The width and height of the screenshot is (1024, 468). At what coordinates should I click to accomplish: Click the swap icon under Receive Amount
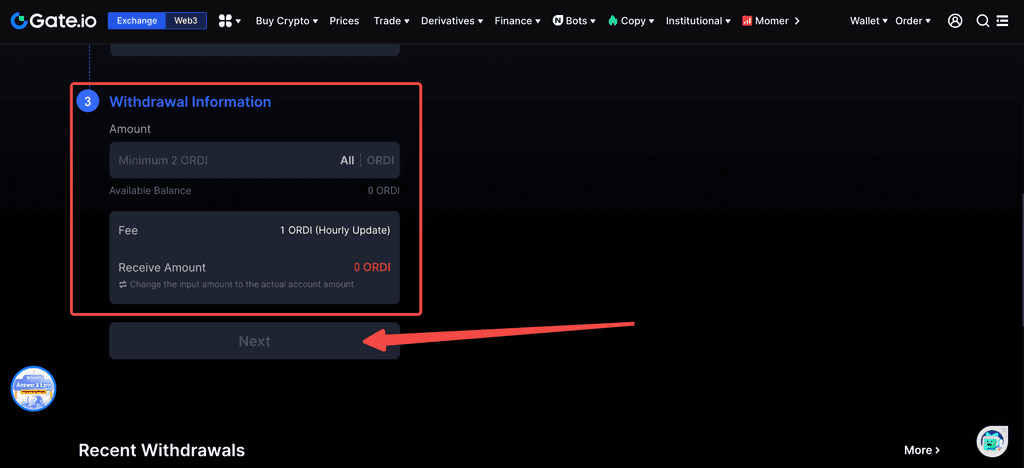(x=123, y=285)
